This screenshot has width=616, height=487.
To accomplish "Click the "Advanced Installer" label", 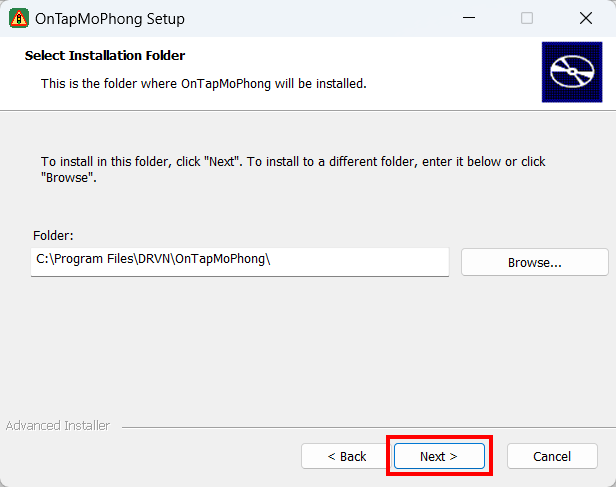I will (58, 425).
